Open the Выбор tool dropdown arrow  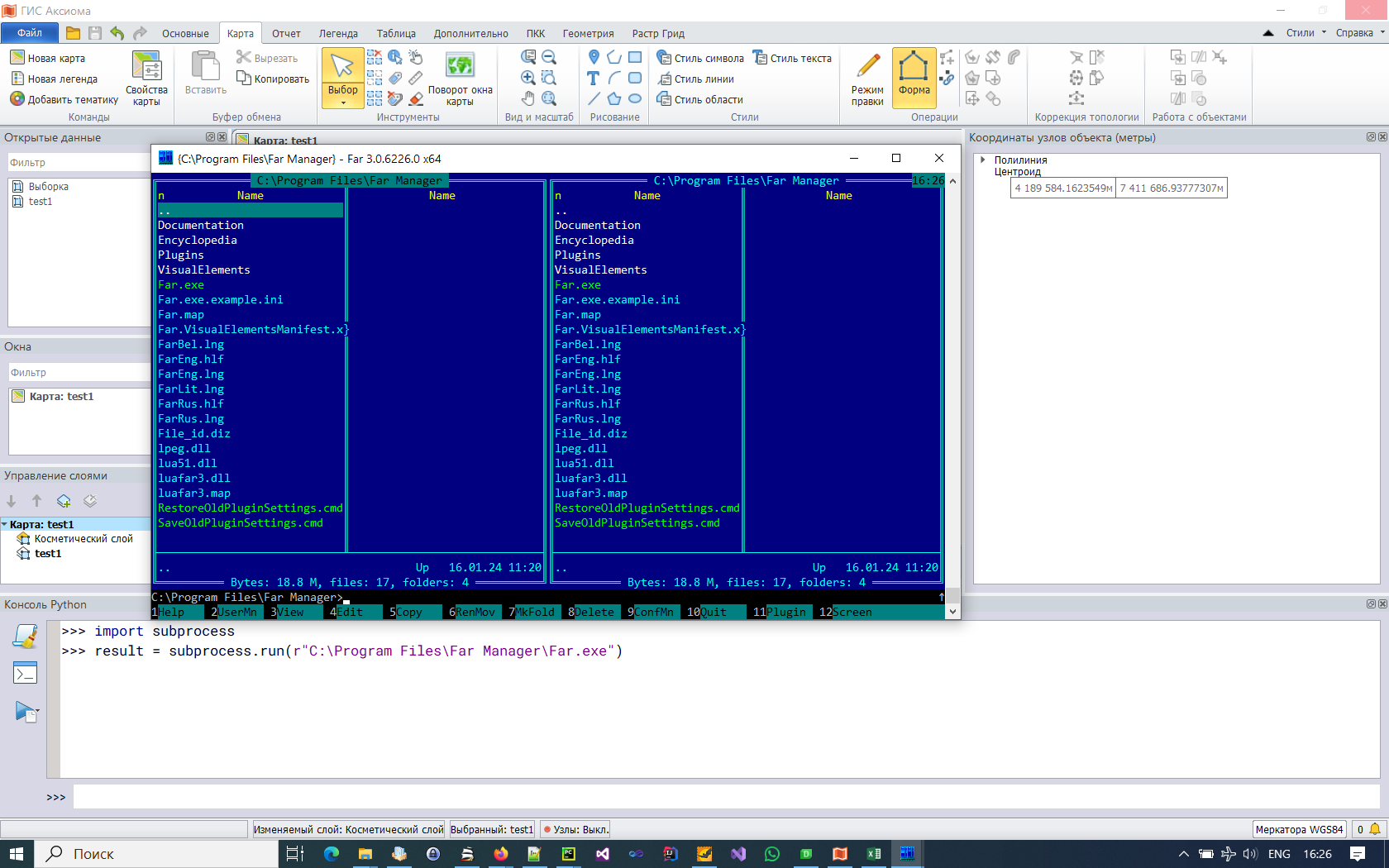pyautogui.click(x=343, y=103)
